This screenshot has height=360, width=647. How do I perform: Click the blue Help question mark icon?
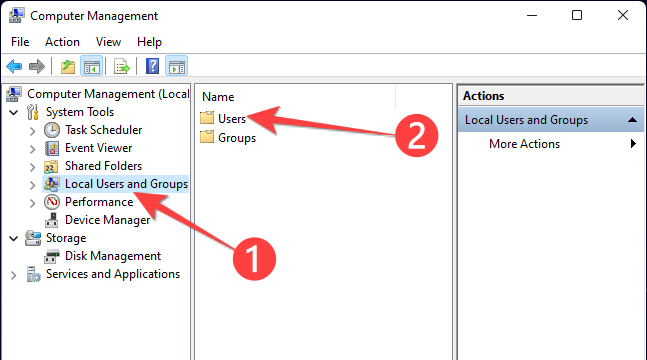tap(152, 66)
